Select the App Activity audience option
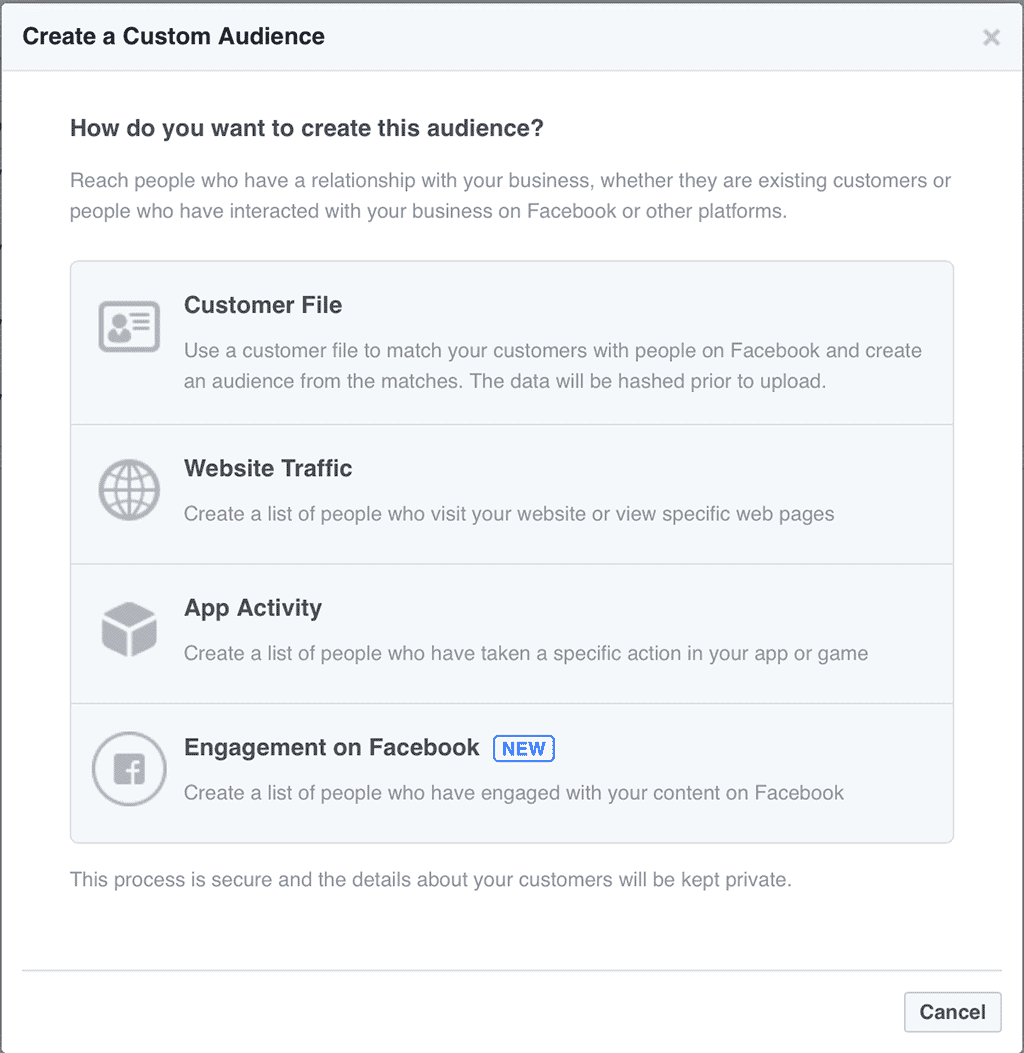This screenshot has width=1024, height=1053. pos(512,630)
